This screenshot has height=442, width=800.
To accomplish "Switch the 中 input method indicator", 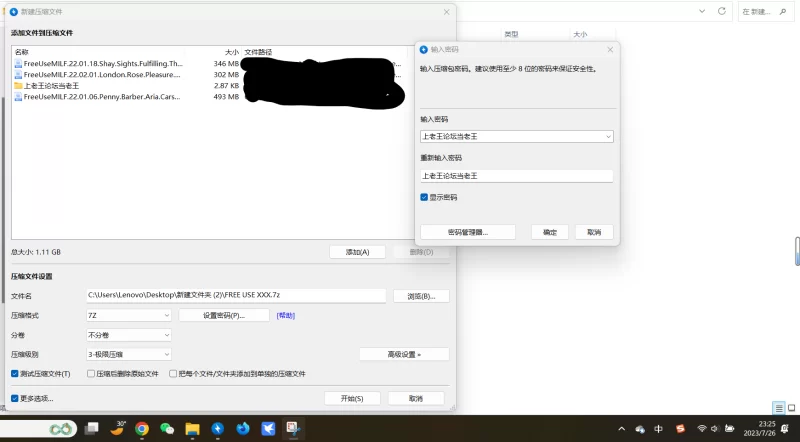I will [659, 429].
